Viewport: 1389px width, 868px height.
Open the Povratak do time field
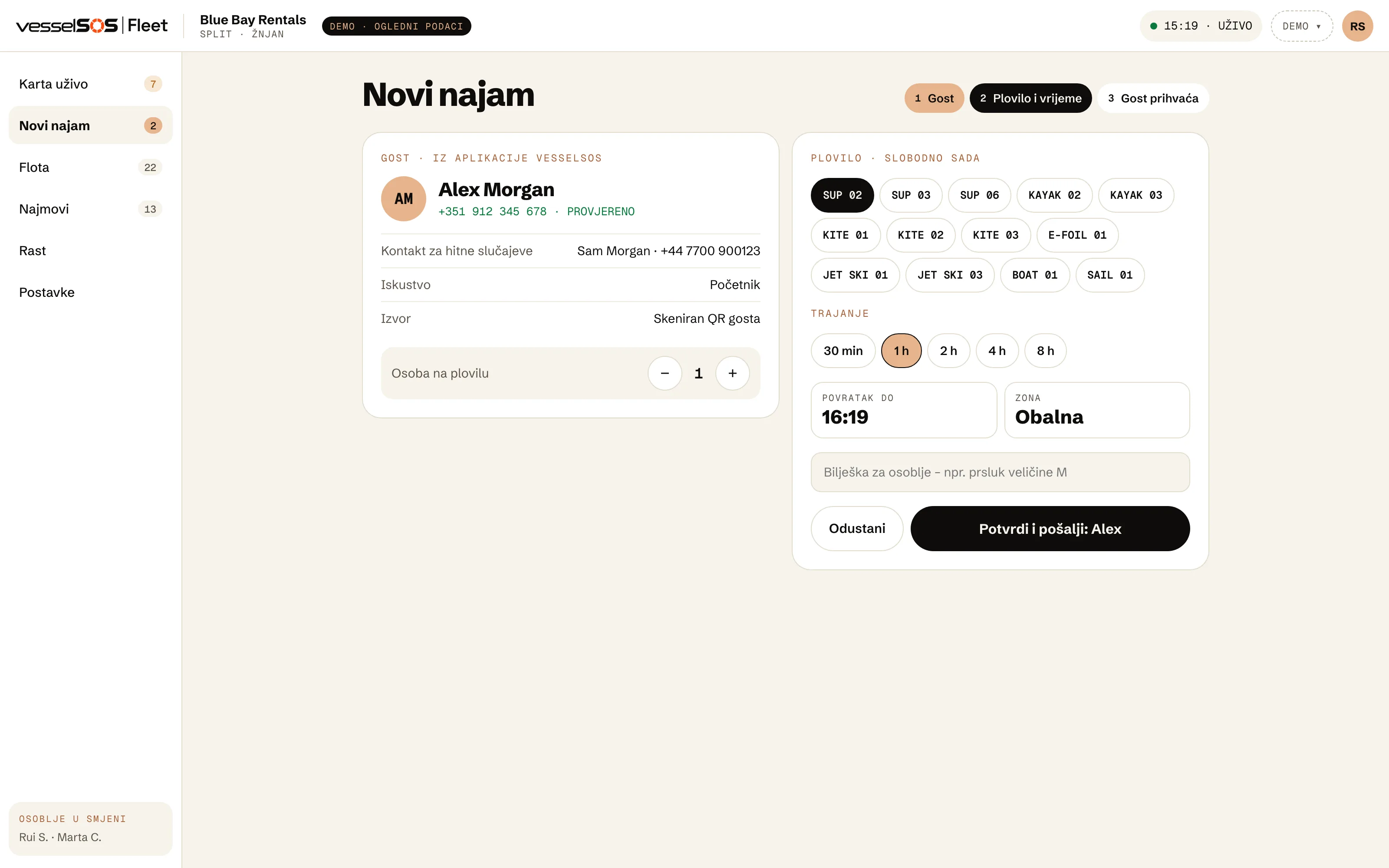pos(904,410)
